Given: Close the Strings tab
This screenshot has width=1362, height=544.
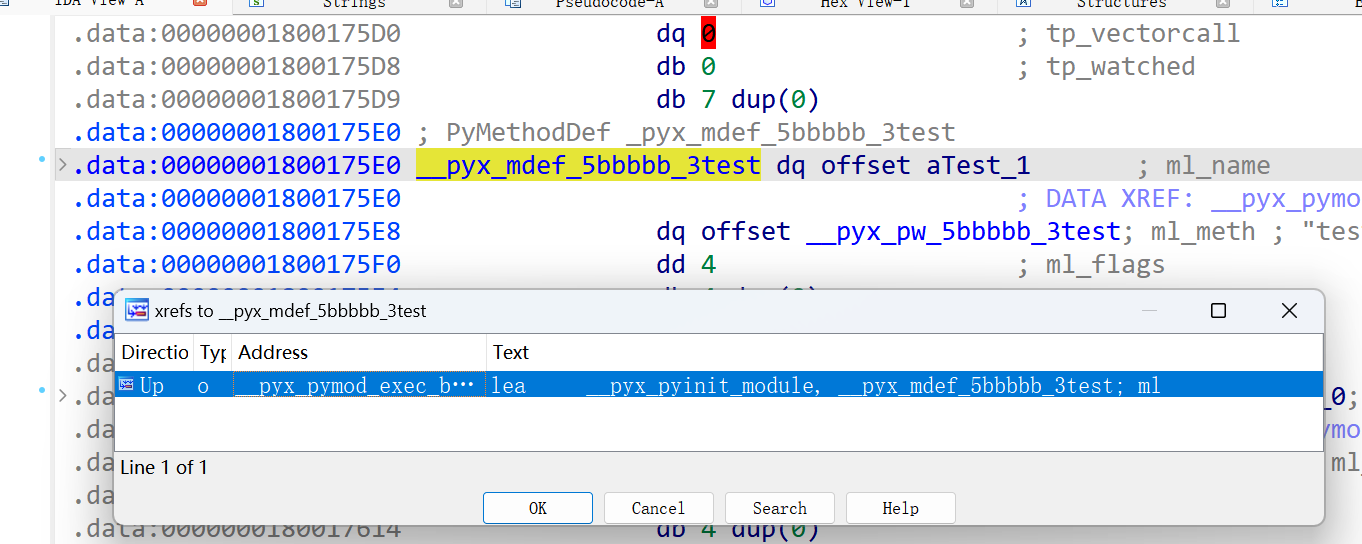Looking at the screenshot, I should coord(456,4).
